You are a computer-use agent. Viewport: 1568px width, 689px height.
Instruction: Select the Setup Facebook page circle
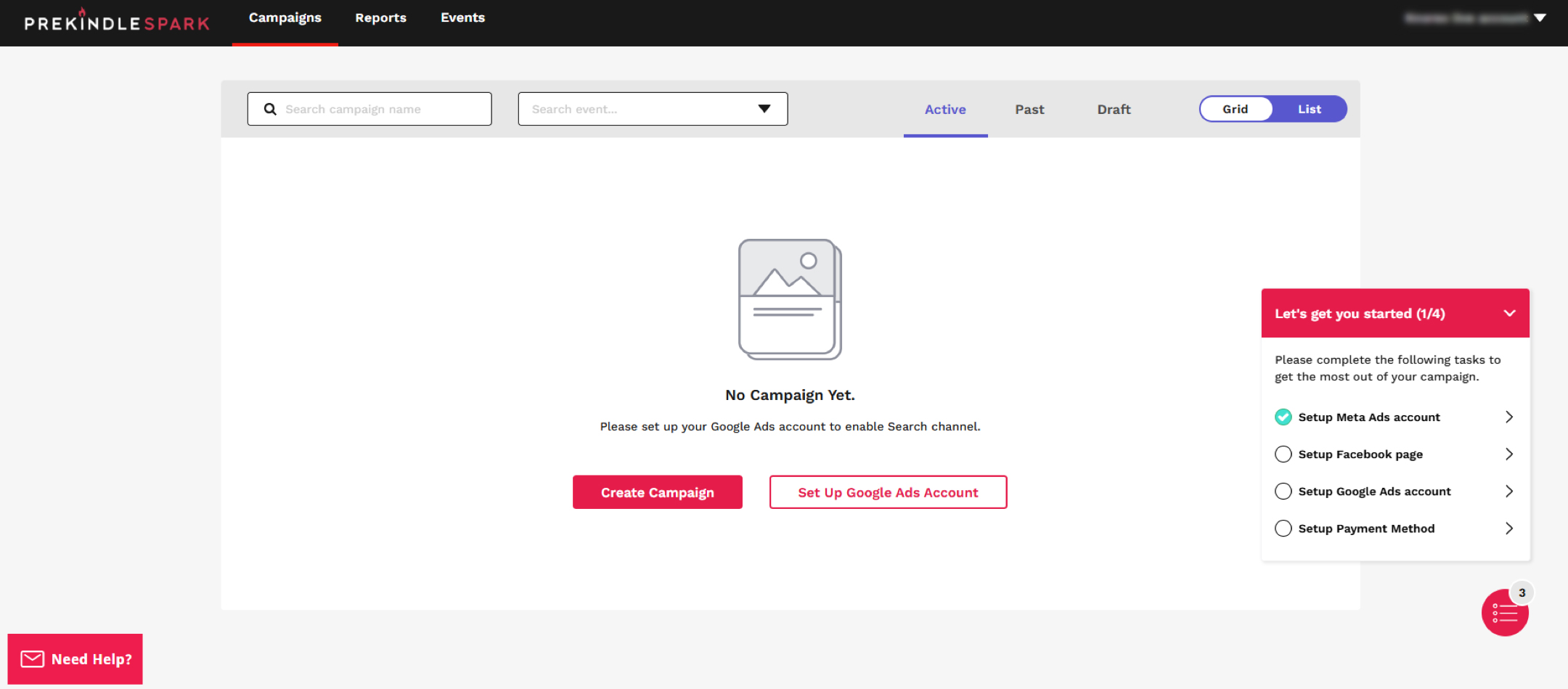1283,454
